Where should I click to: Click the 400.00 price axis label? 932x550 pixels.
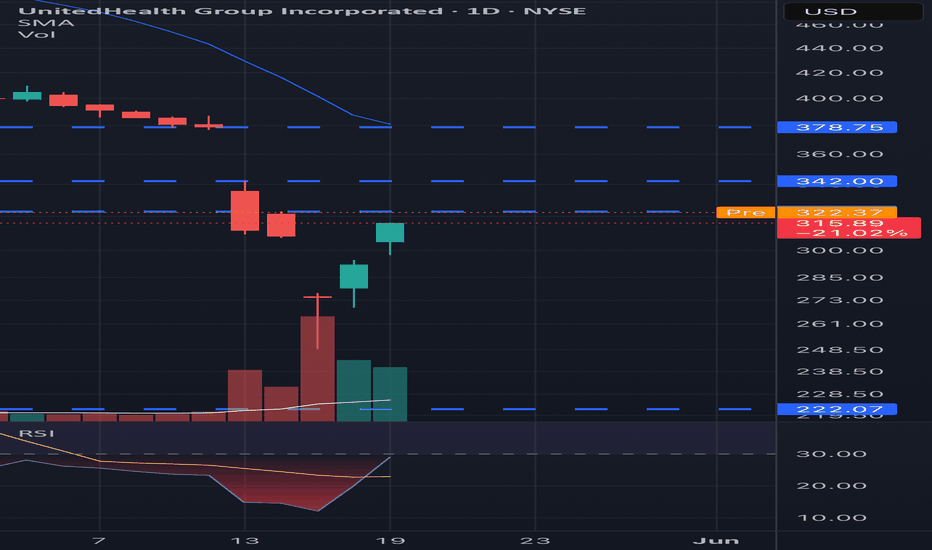tap(839, 99)
